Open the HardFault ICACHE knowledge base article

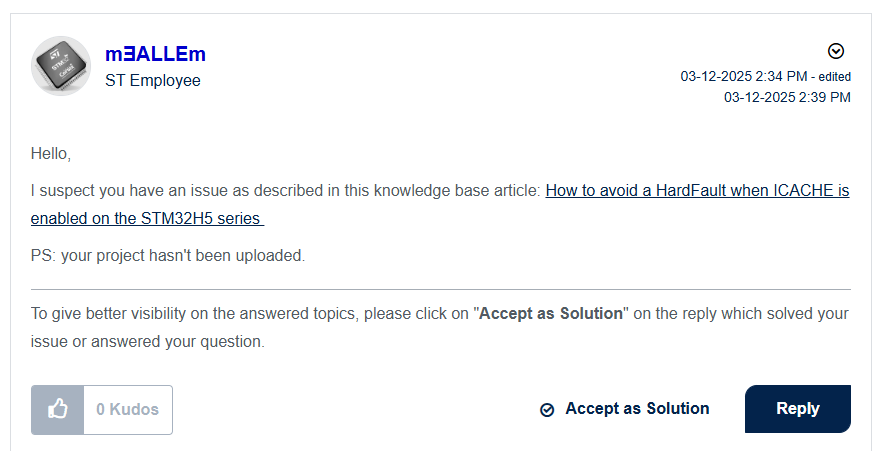pyautogui.click(x=697, y=189)
